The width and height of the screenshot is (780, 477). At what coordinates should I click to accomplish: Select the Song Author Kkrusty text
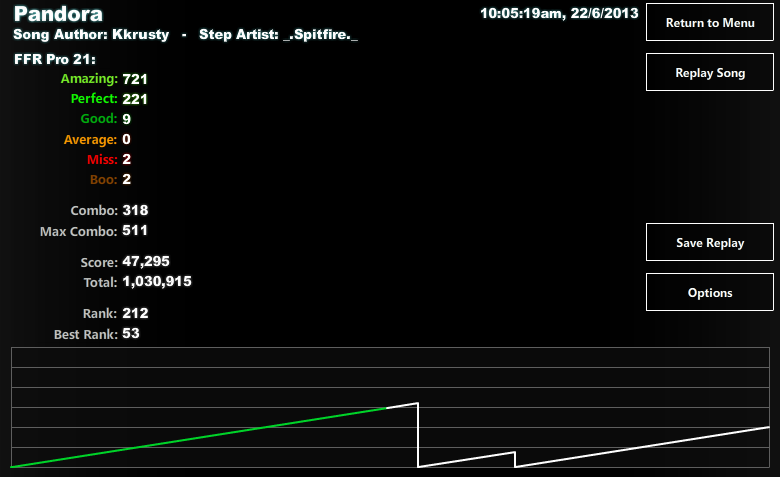pos(91,35)
